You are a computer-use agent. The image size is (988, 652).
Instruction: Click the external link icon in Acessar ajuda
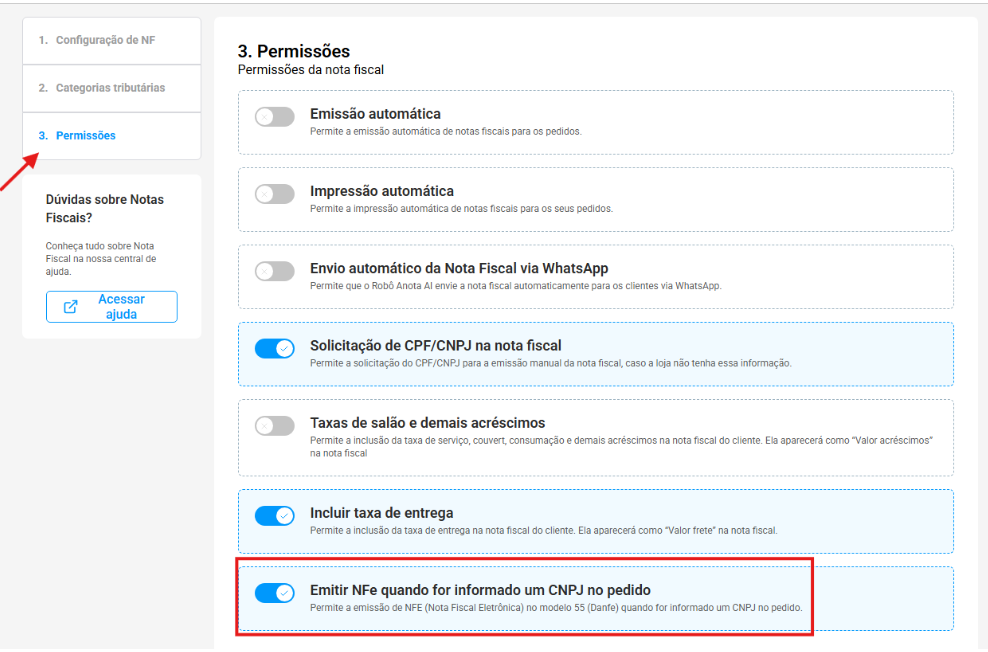click(71, 307)
